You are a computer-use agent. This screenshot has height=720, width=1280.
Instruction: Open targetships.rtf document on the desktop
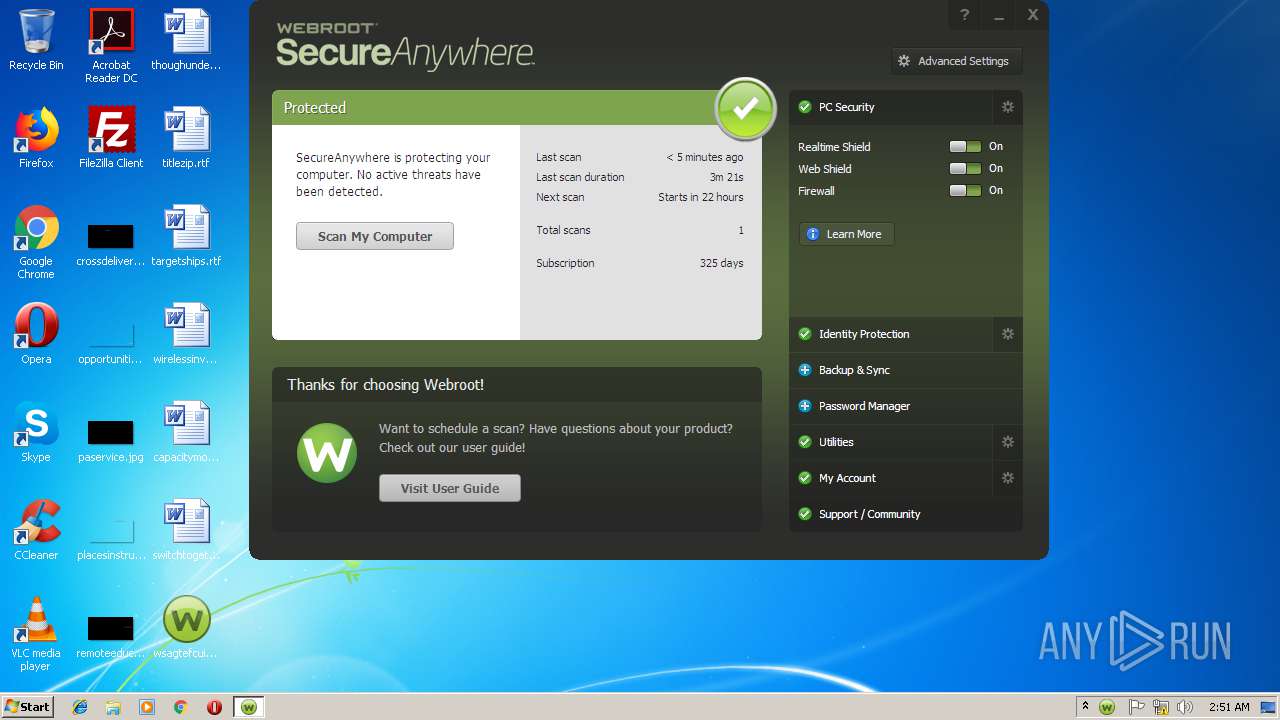coord(186,236)
